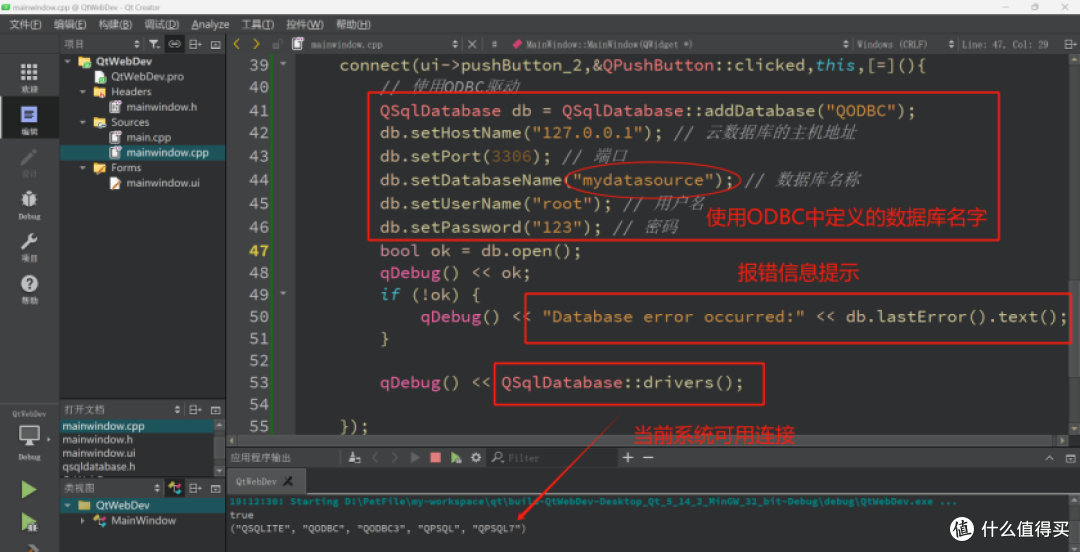Open application output settings gear
The image size is (1080, 552).
tap(475, 458)
